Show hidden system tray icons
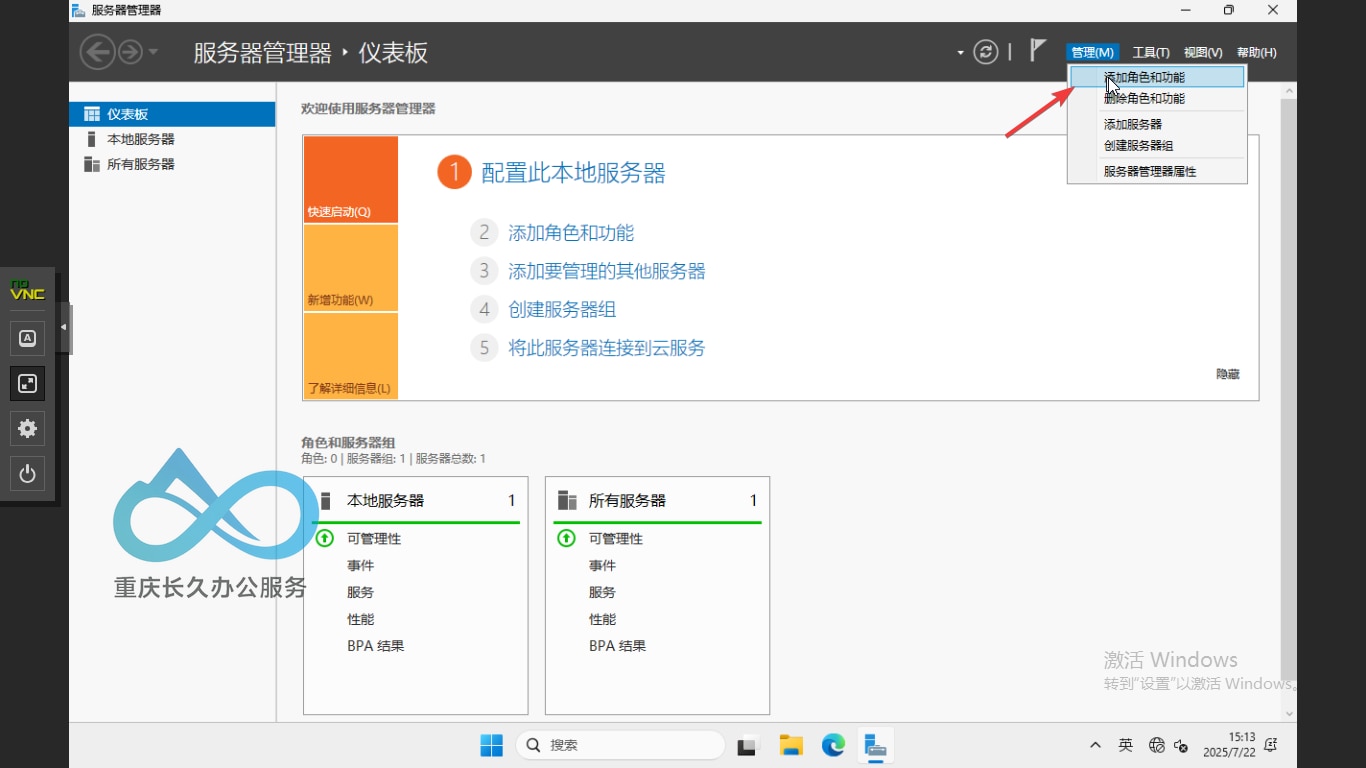Image resolution: width=1366 pixels, height=768 pixels. coord(1095,745)
